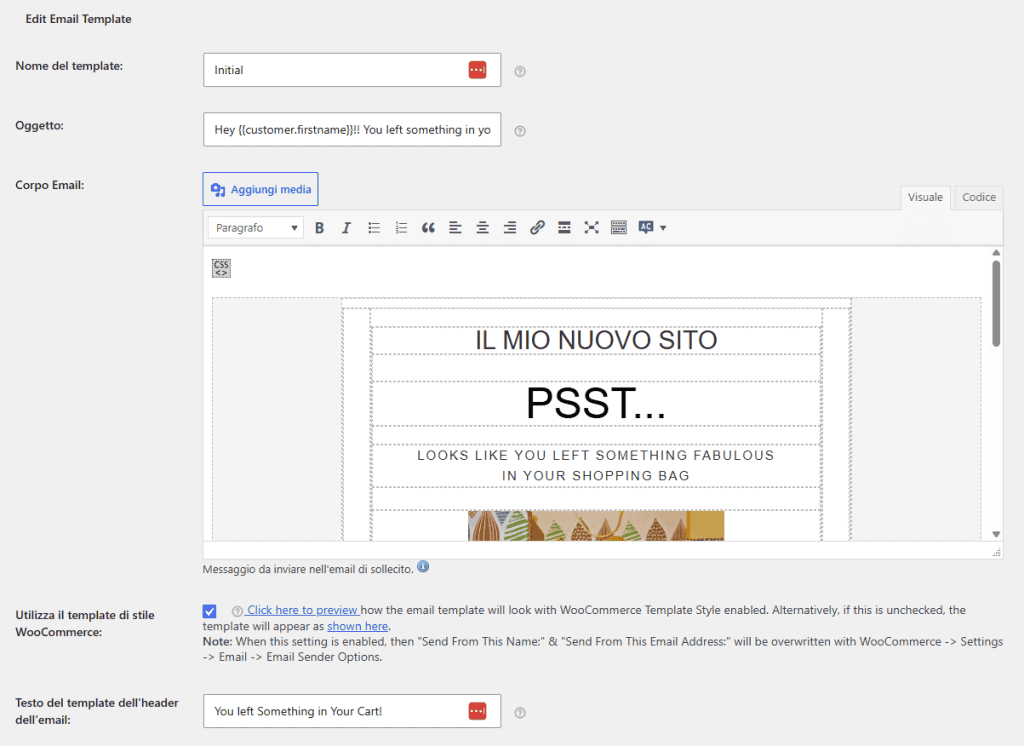This screenshot has width=1024, height=746.
Task: Open the Click here to preview link
Action: tap(303, 610)
